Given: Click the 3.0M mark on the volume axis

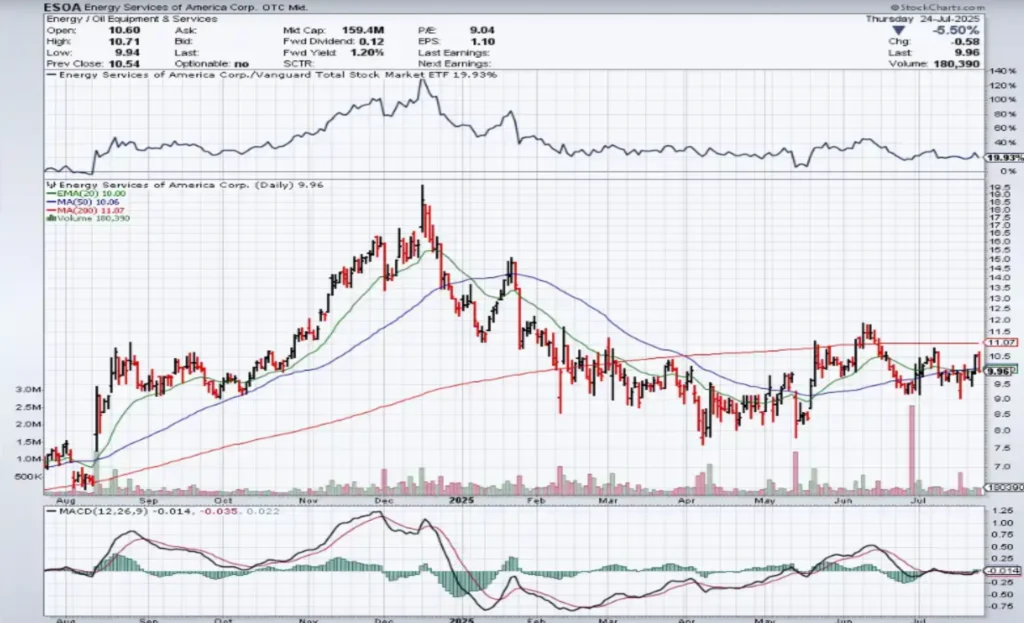Looking at the screenshot, I should click(x=28, y=389).
